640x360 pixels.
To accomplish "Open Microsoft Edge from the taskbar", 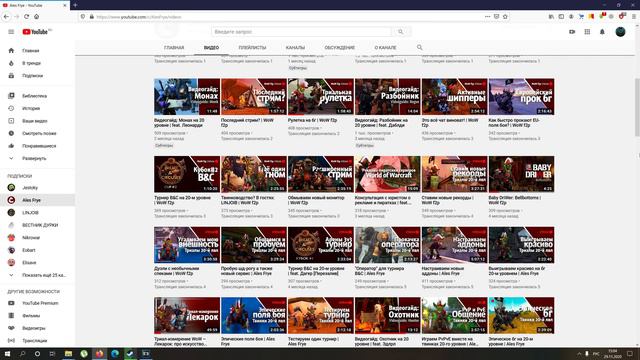I will (115, 353).
